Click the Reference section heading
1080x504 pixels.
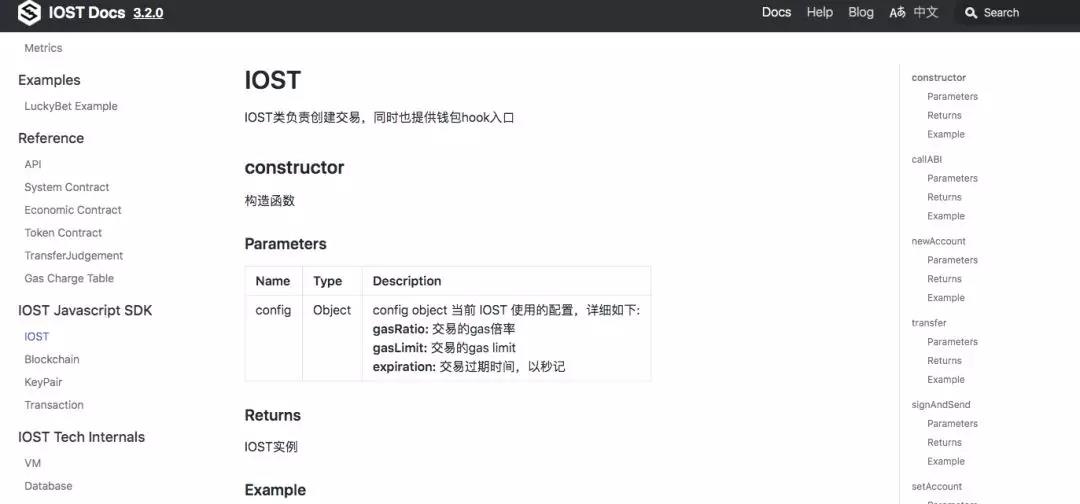pos(51,138)
